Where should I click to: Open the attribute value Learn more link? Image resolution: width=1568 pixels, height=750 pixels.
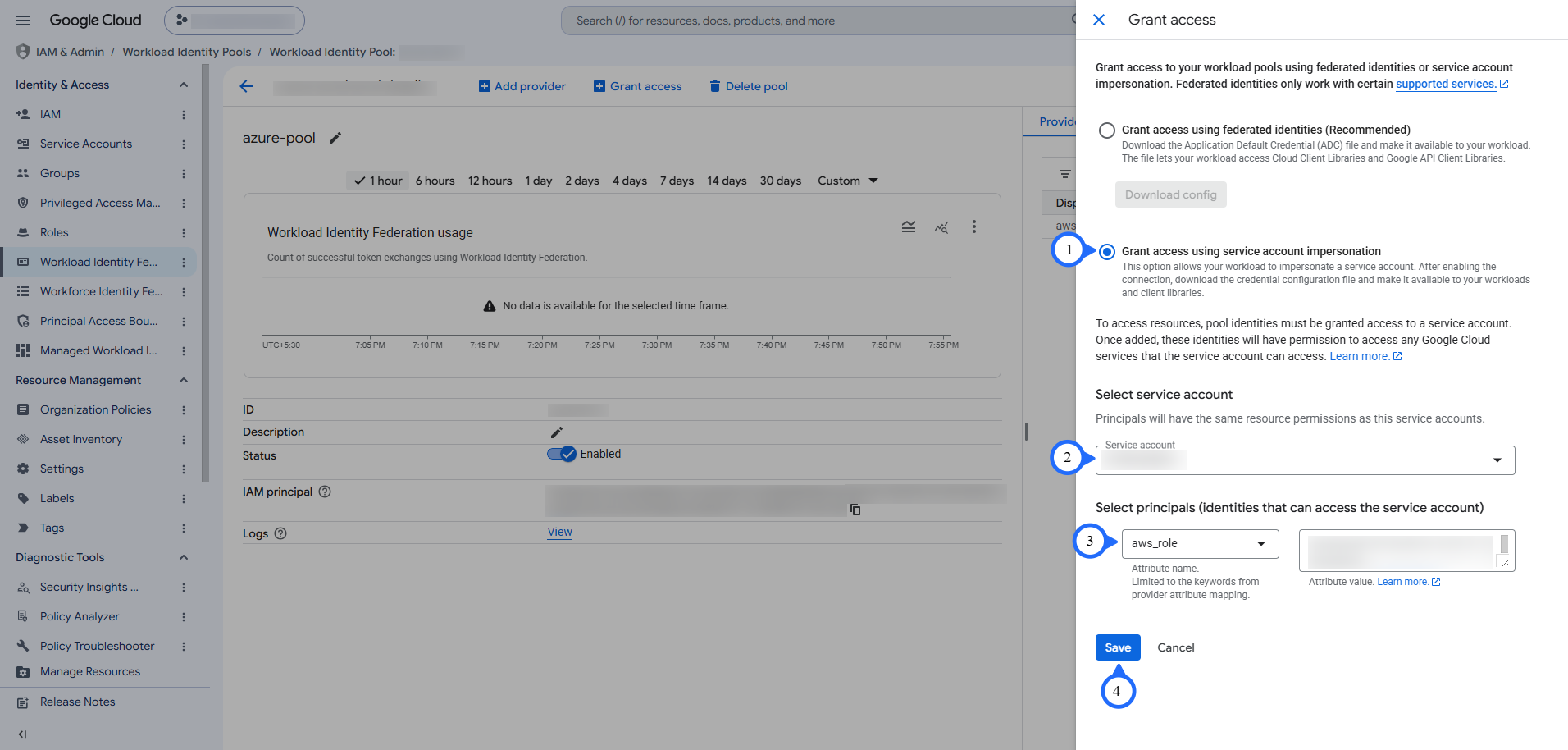coord(1409,582)
